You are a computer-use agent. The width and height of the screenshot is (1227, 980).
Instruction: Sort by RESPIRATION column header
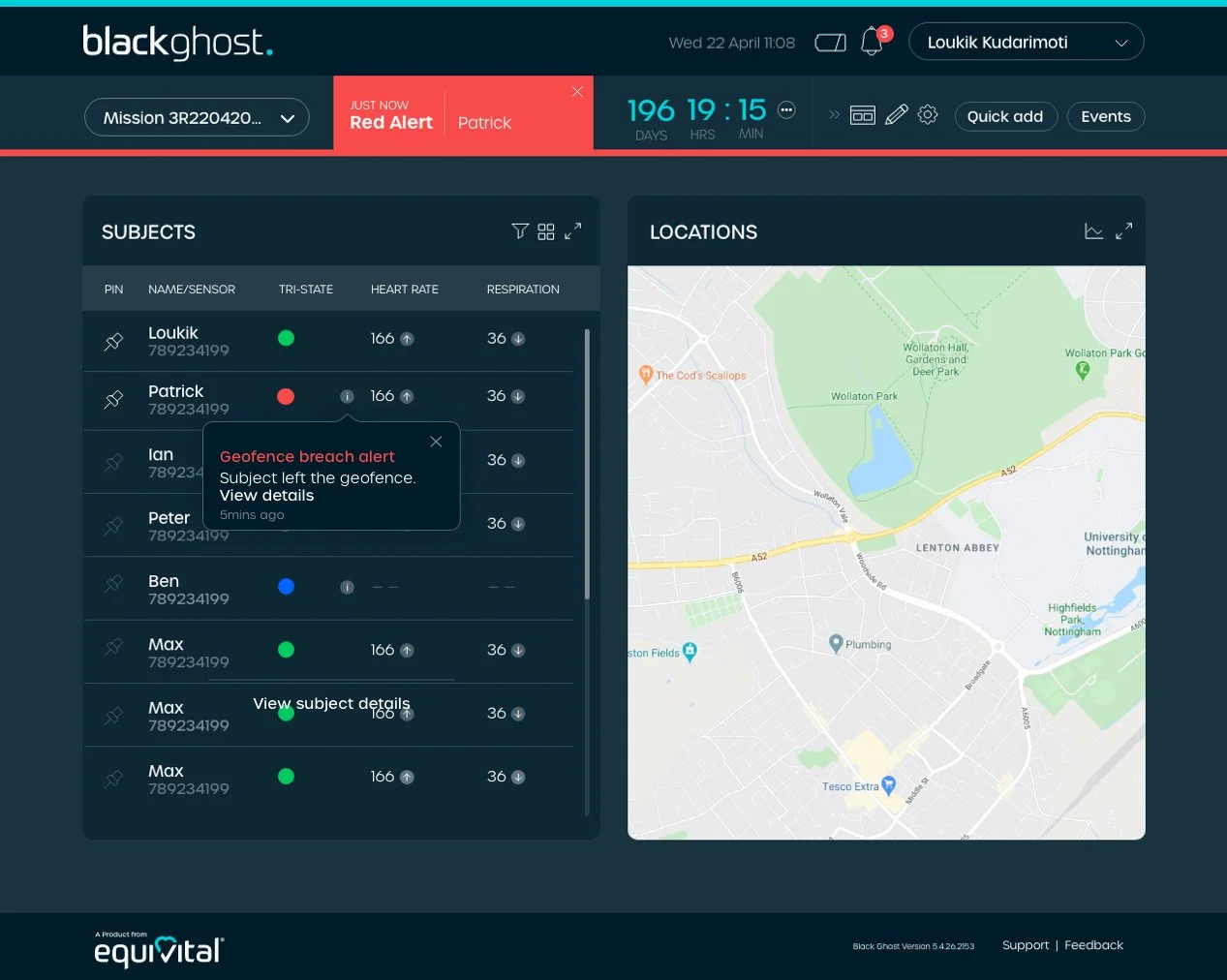coord(523,290)
